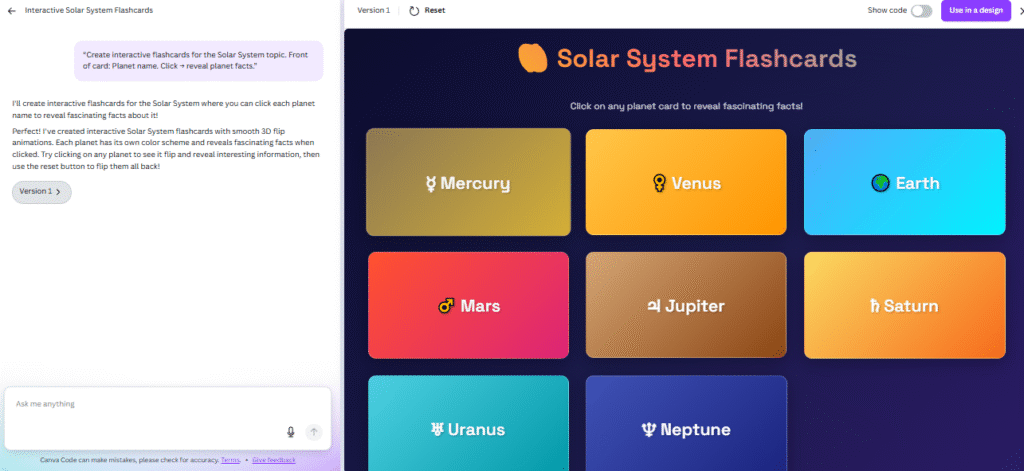Click Use in a design button
Viewport: 1024px width, 471px height.
click(x=976, y=10)
